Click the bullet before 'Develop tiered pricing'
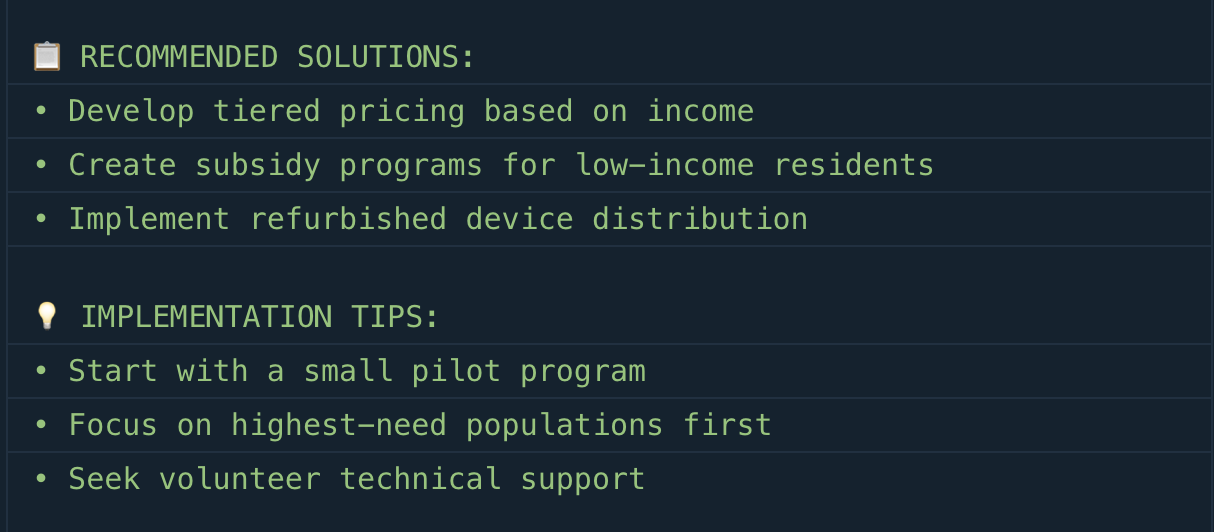The height and width of the screenshot is (532, 1214). (41, 111)
